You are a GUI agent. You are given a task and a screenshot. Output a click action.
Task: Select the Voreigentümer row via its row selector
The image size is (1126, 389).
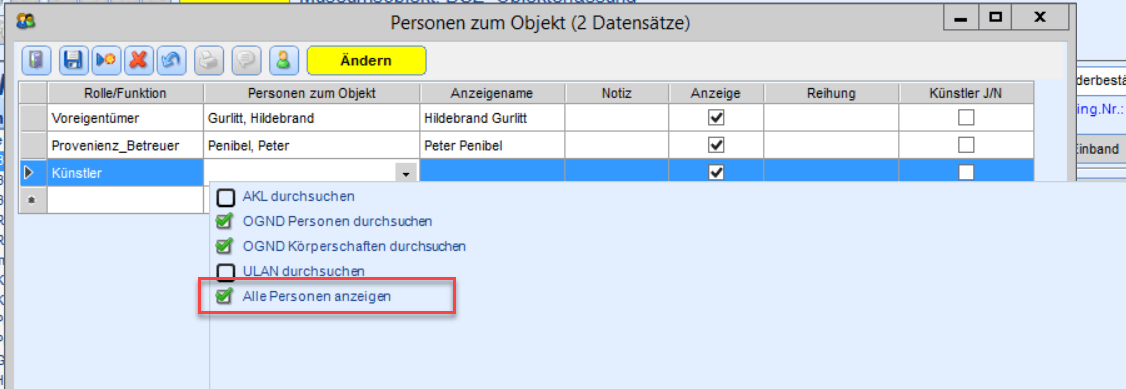(x=32, y=118)
